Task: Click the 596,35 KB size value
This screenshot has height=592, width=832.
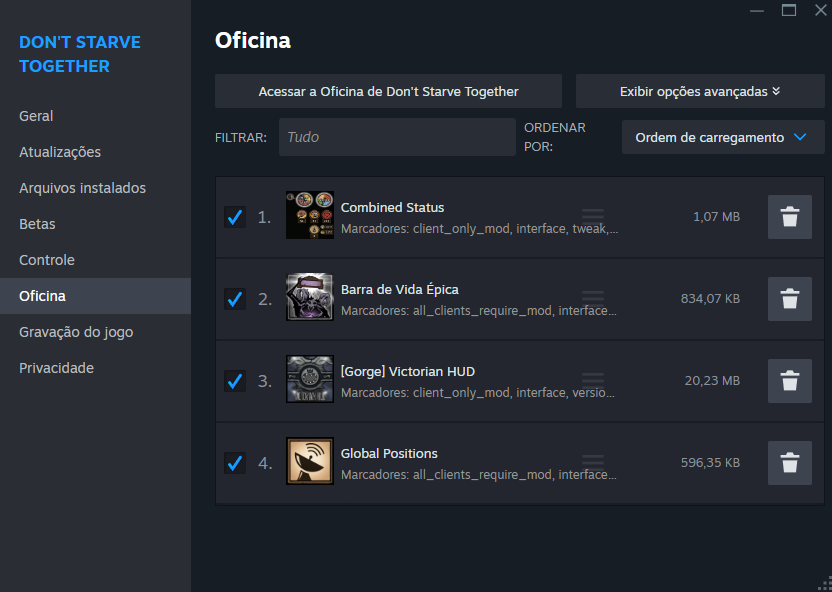Action: click(710, 463)
